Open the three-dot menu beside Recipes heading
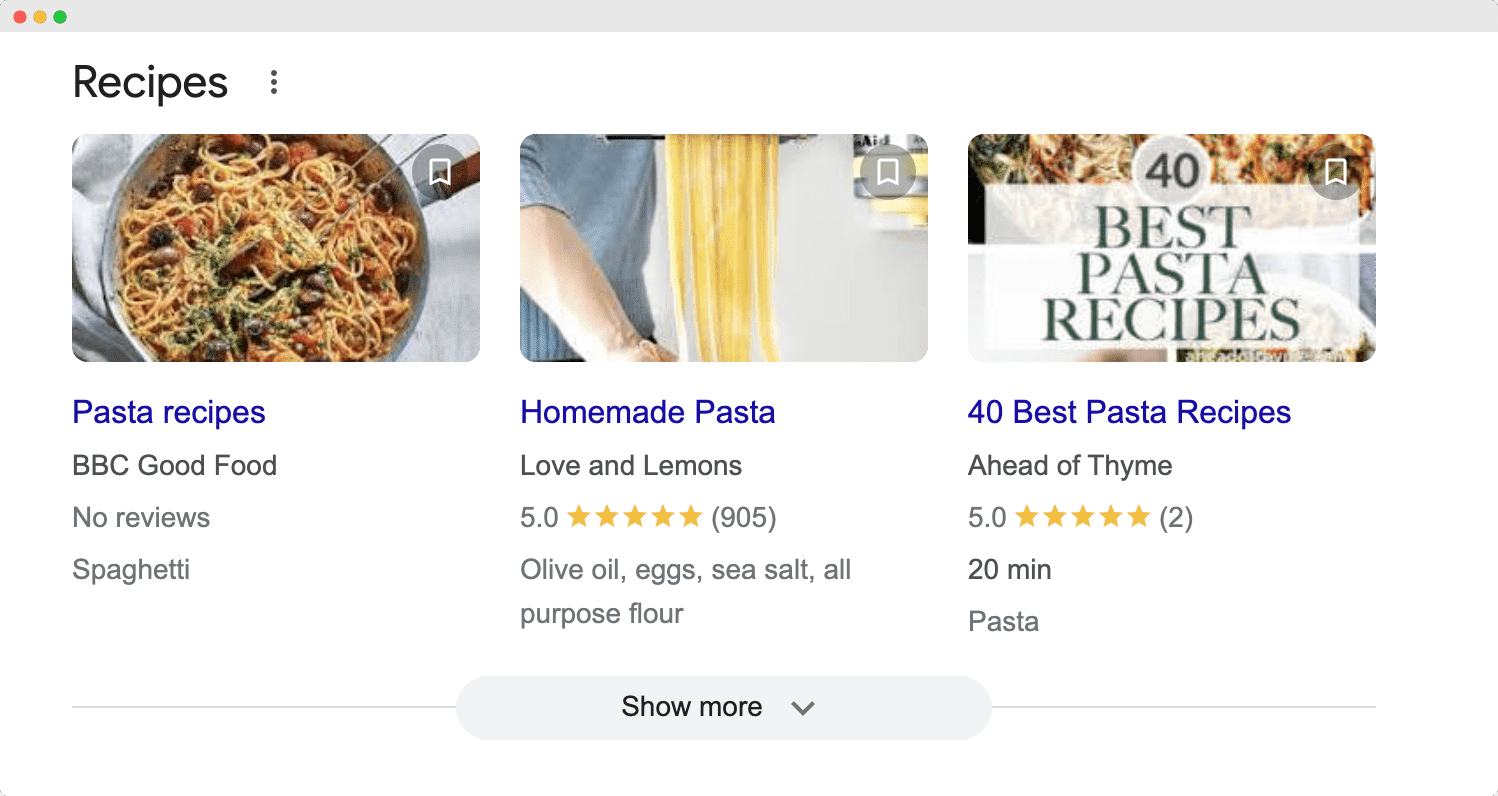 [272, 83]
